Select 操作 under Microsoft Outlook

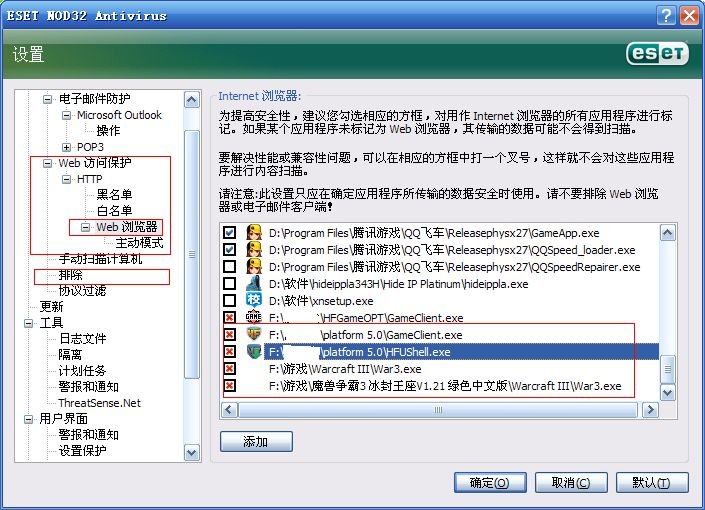[108, 131]
